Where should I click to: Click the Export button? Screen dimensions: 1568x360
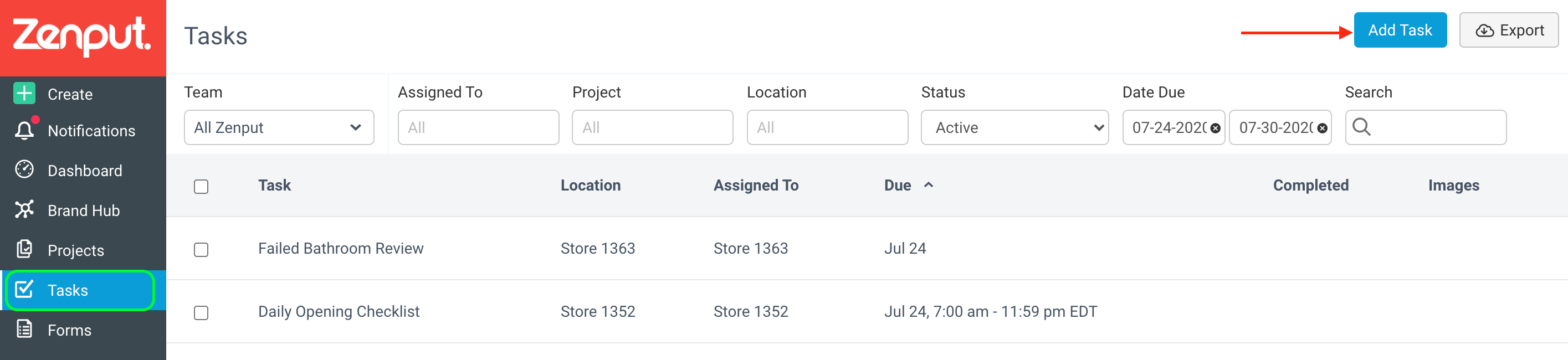pos(1509,30)
